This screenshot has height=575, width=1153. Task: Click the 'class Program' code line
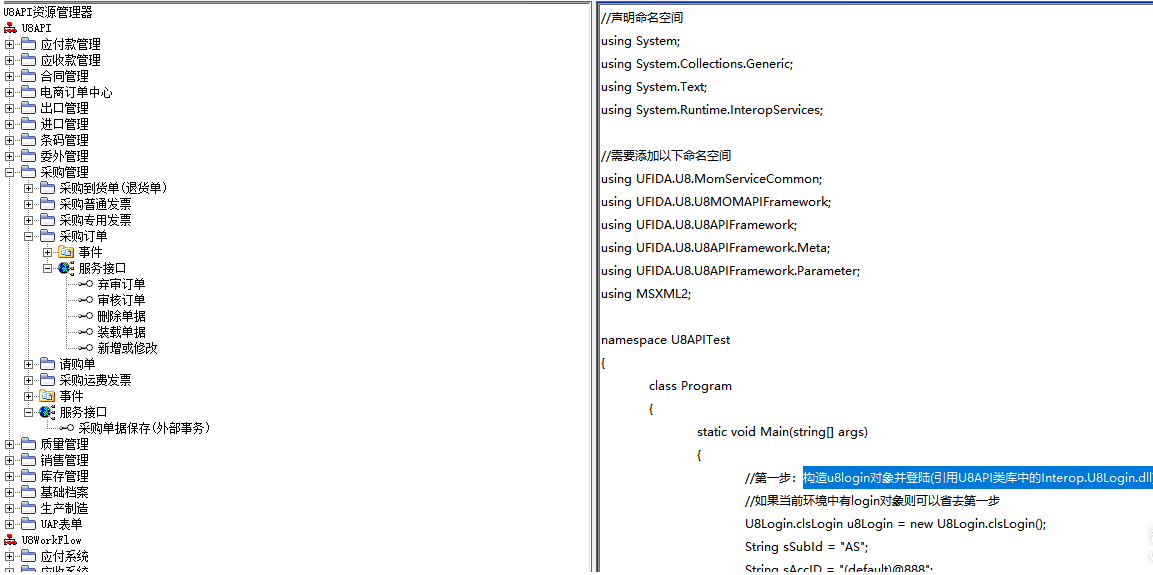pyautogui.click(x=690, y=386)
